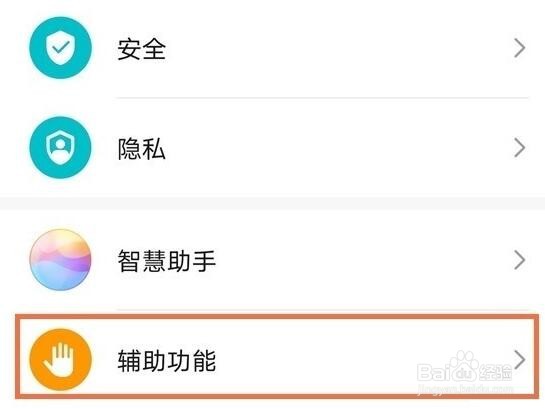
Task: Click the Baidu 经验 watermark text
Action: 495,372
